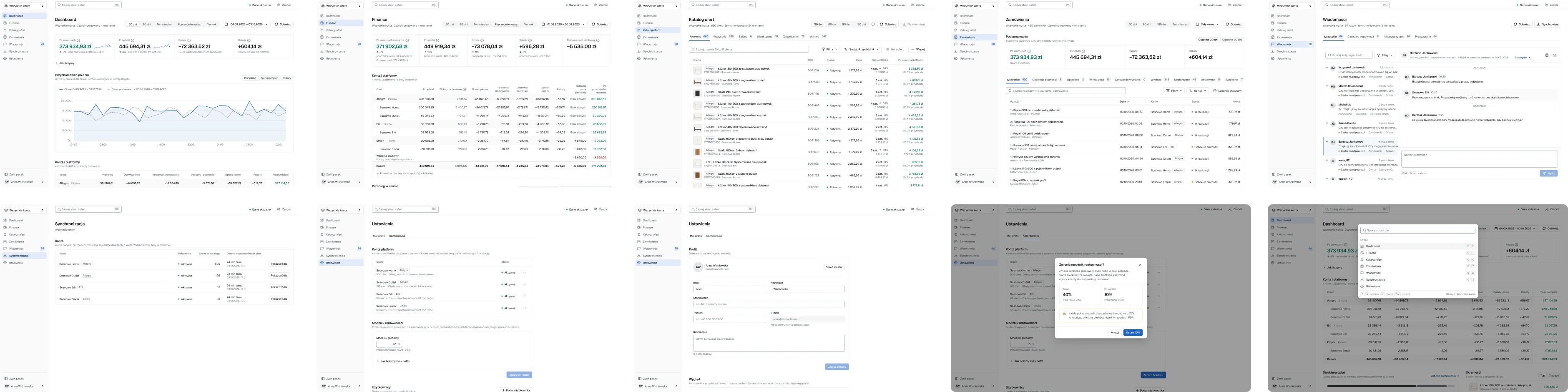Click Więcej three-dots button in Katalog ofert
The height and width of the screenshot is (392, 1568).
point(918,49)
